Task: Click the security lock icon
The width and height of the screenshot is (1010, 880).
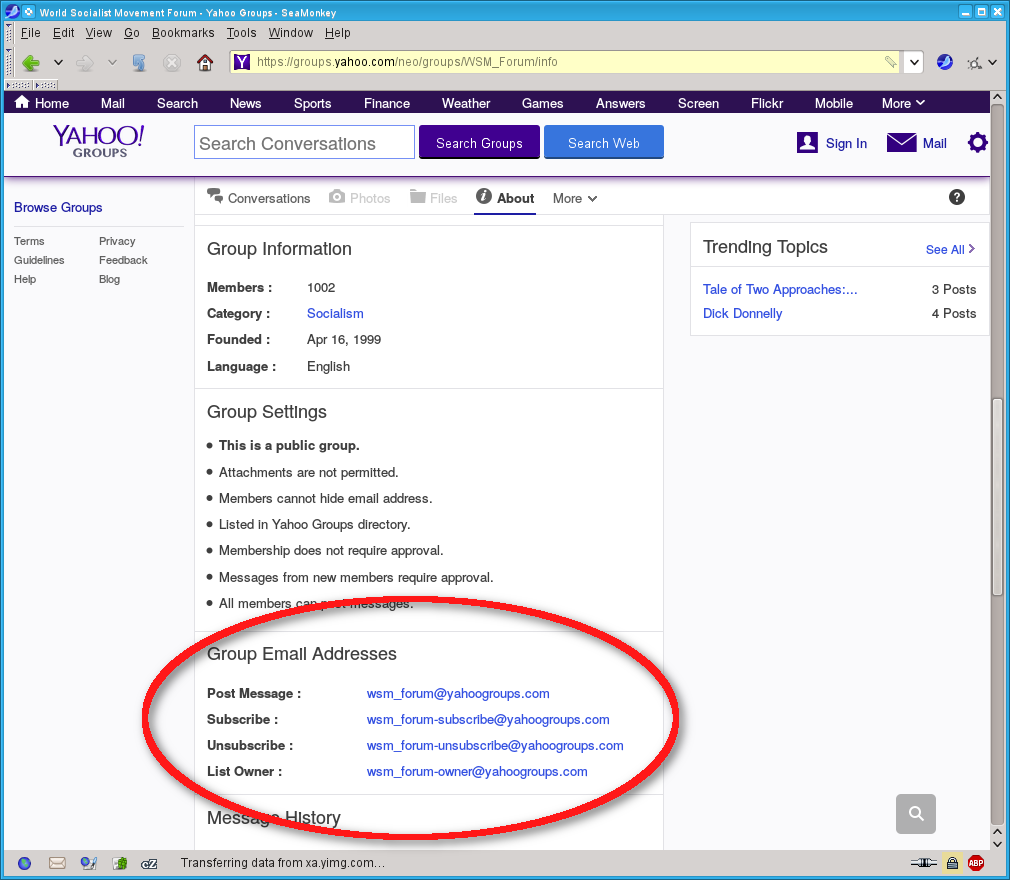Action: tap(952, 862)
